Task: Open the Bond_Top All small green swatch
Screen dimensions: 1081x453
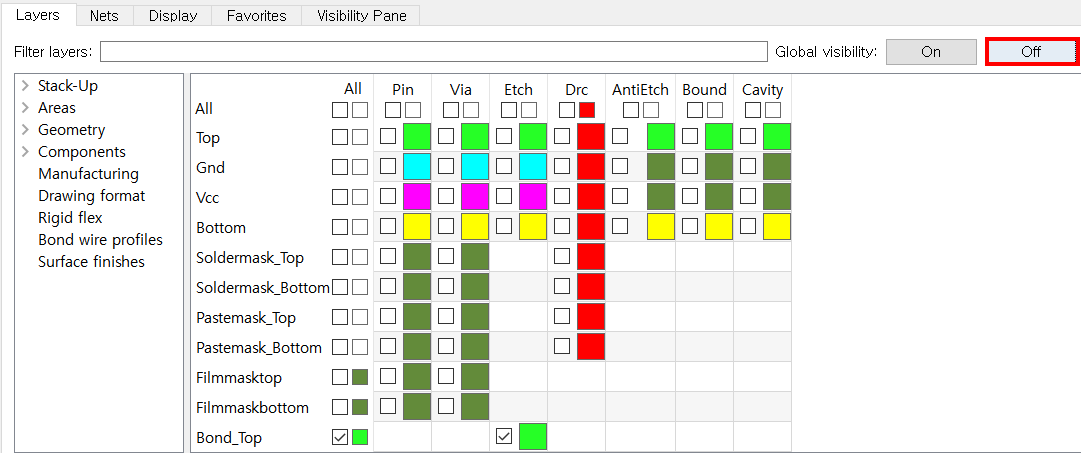Action: coord(360,436)
